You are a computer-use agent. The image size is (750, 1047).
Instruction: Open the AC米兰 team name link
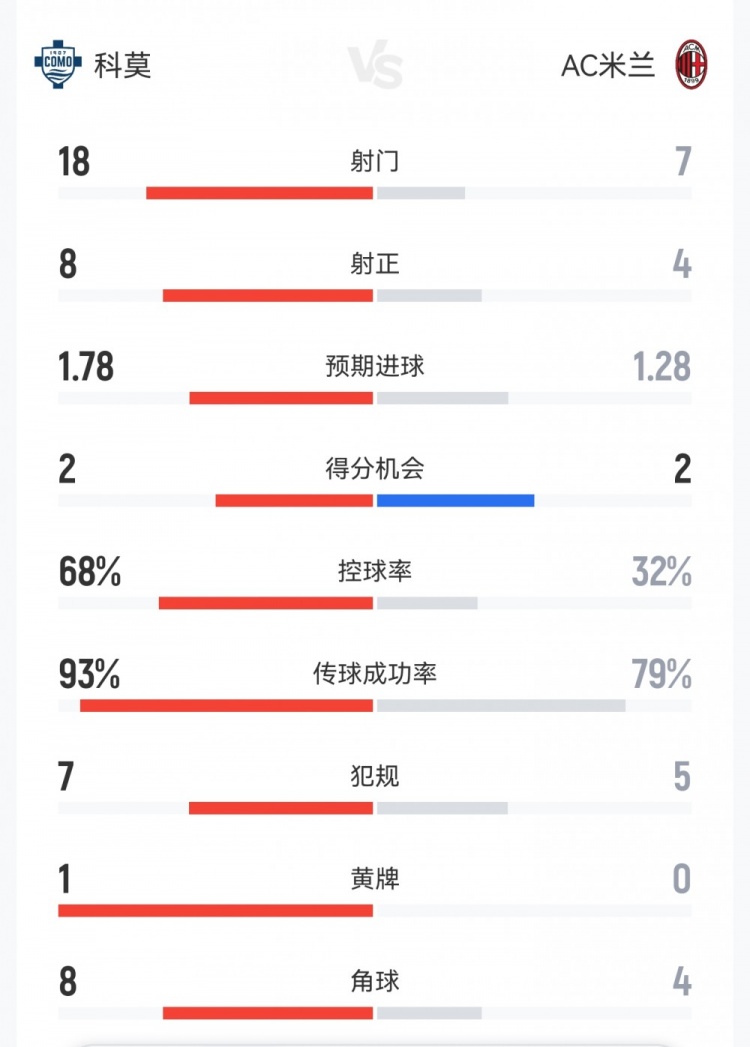(x=608, y=66)
